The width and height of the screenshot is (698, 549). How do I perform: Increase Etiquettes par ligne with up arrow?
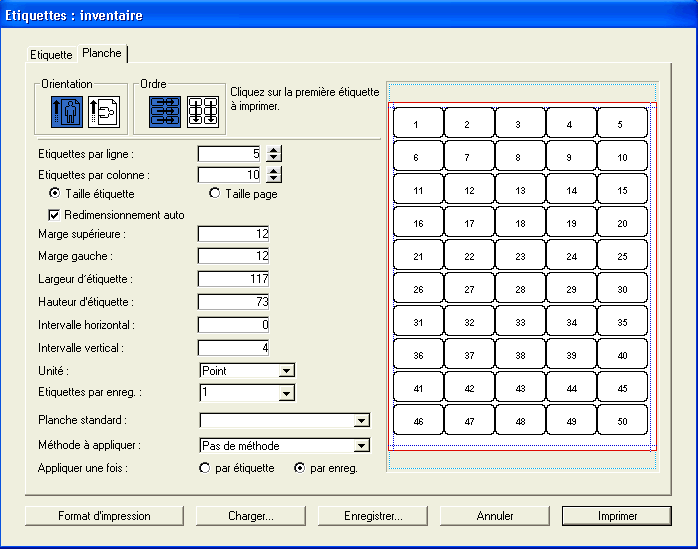275,150
